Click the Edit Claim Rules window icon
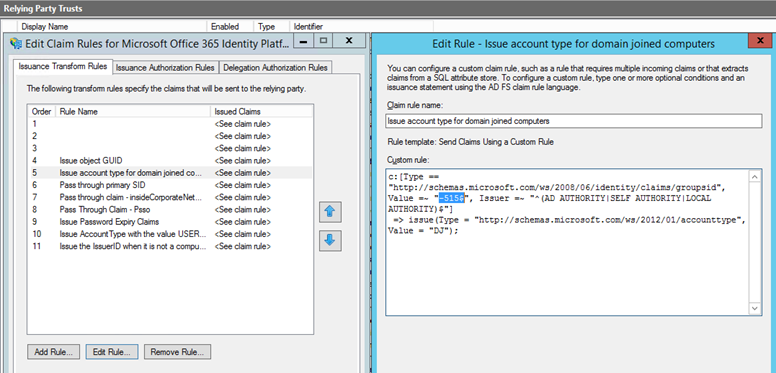Image resolution: width=776 pixels, height=373 pixels. coord(16,44)
